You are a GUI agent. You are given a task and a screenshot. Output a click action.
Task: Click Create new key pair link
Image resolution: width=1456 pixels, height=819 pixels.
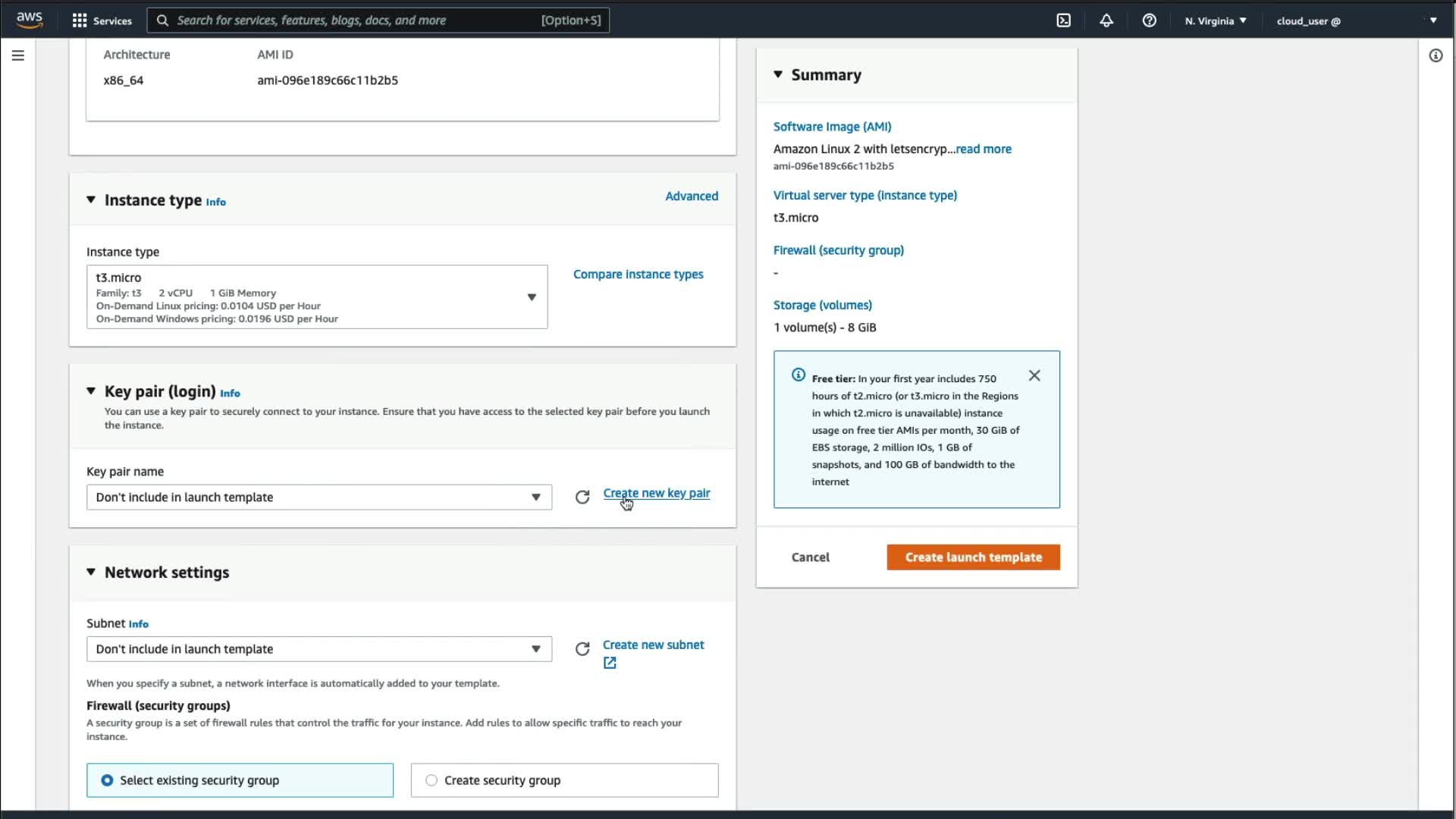coord(656,493)
